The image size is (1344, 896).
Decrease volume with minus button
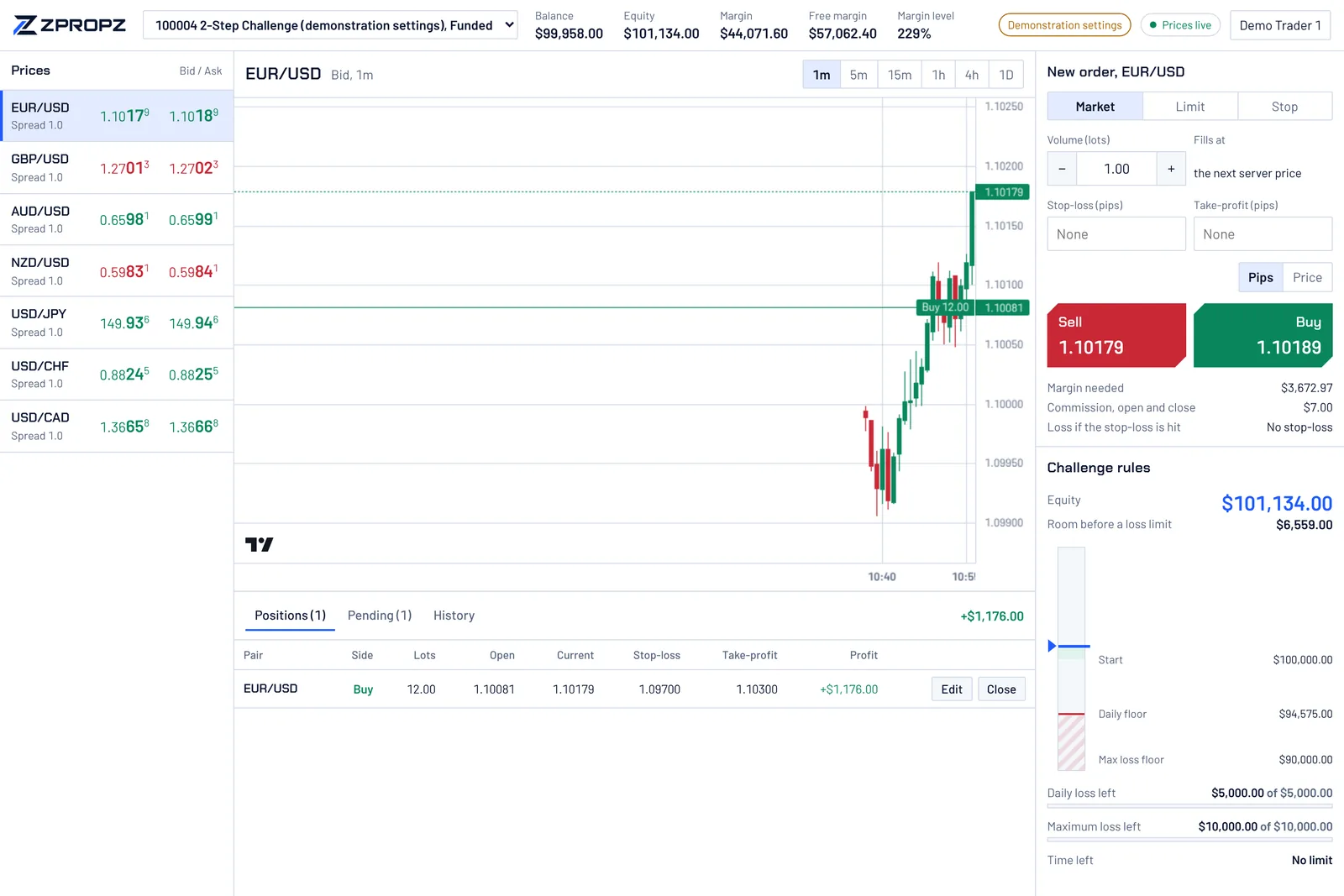1062,169
